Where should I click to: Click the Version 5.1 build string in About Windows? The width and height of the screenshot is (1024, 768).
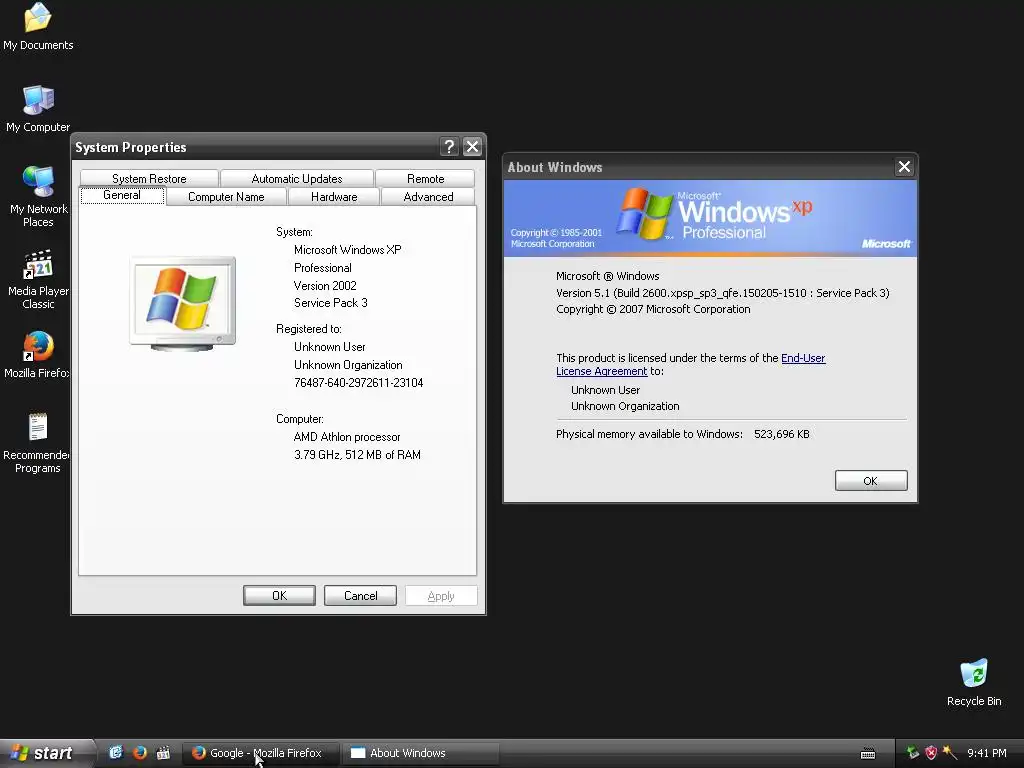[723, 293]
